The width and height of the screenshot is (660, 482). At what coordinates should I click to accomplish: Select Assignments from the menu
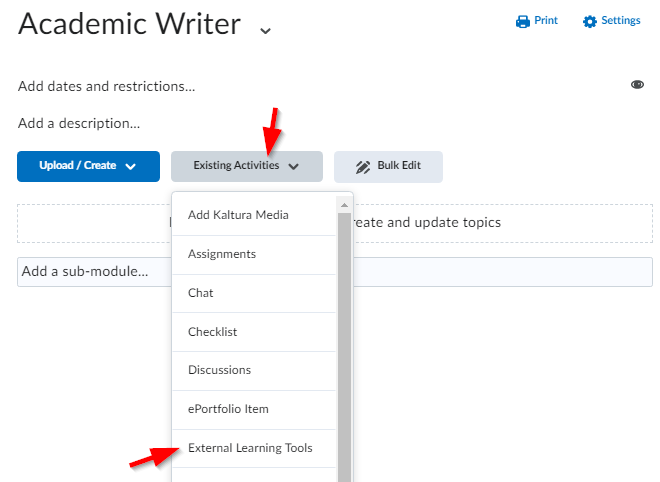pos(254,255)
